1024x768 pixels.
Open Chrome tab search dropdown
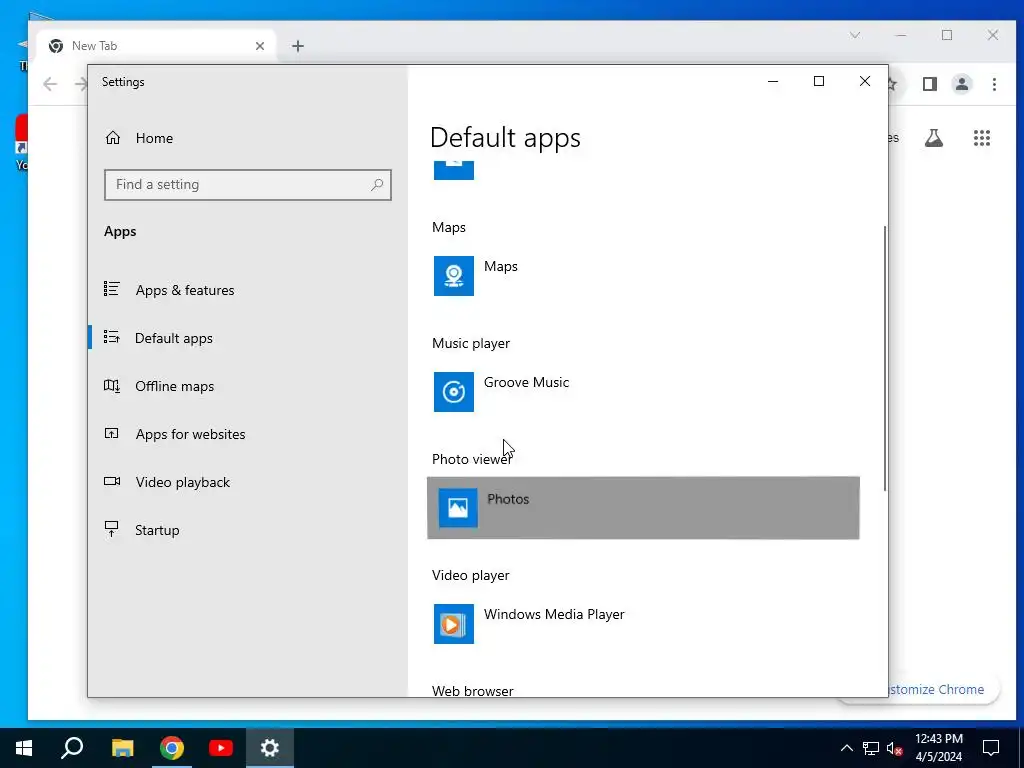(855, 35)
